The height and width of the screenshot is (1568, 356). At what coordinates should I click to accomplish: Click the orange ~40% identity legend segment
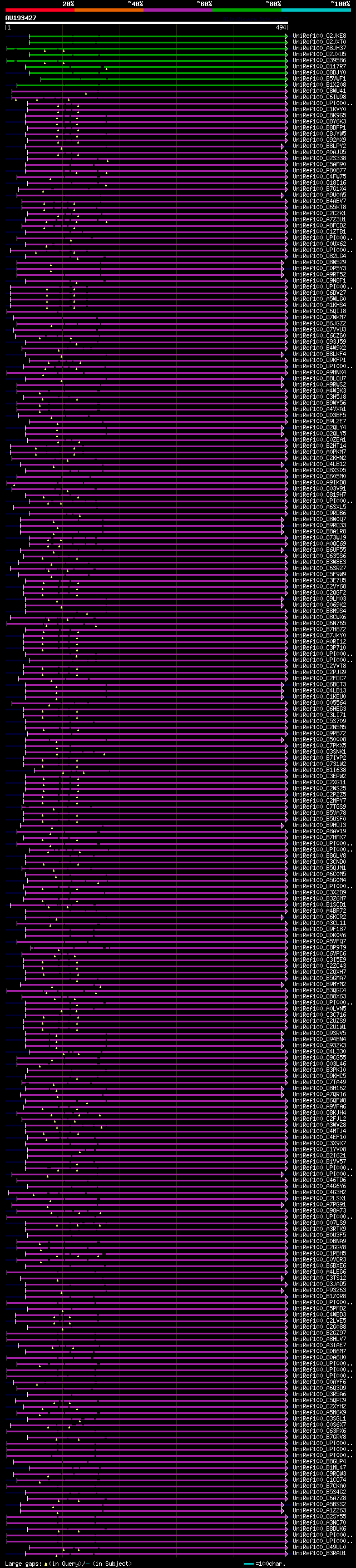[109, 10]
